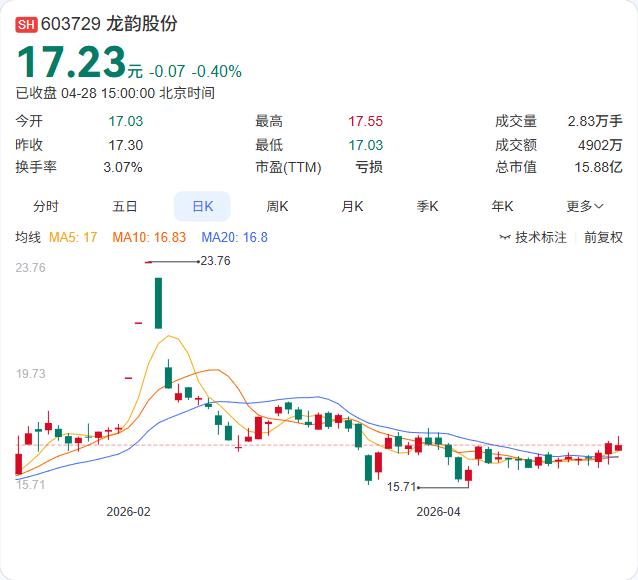Click the 市盈(TTM) label
Viewport: 638px width, 580px height.
(288, 167)
